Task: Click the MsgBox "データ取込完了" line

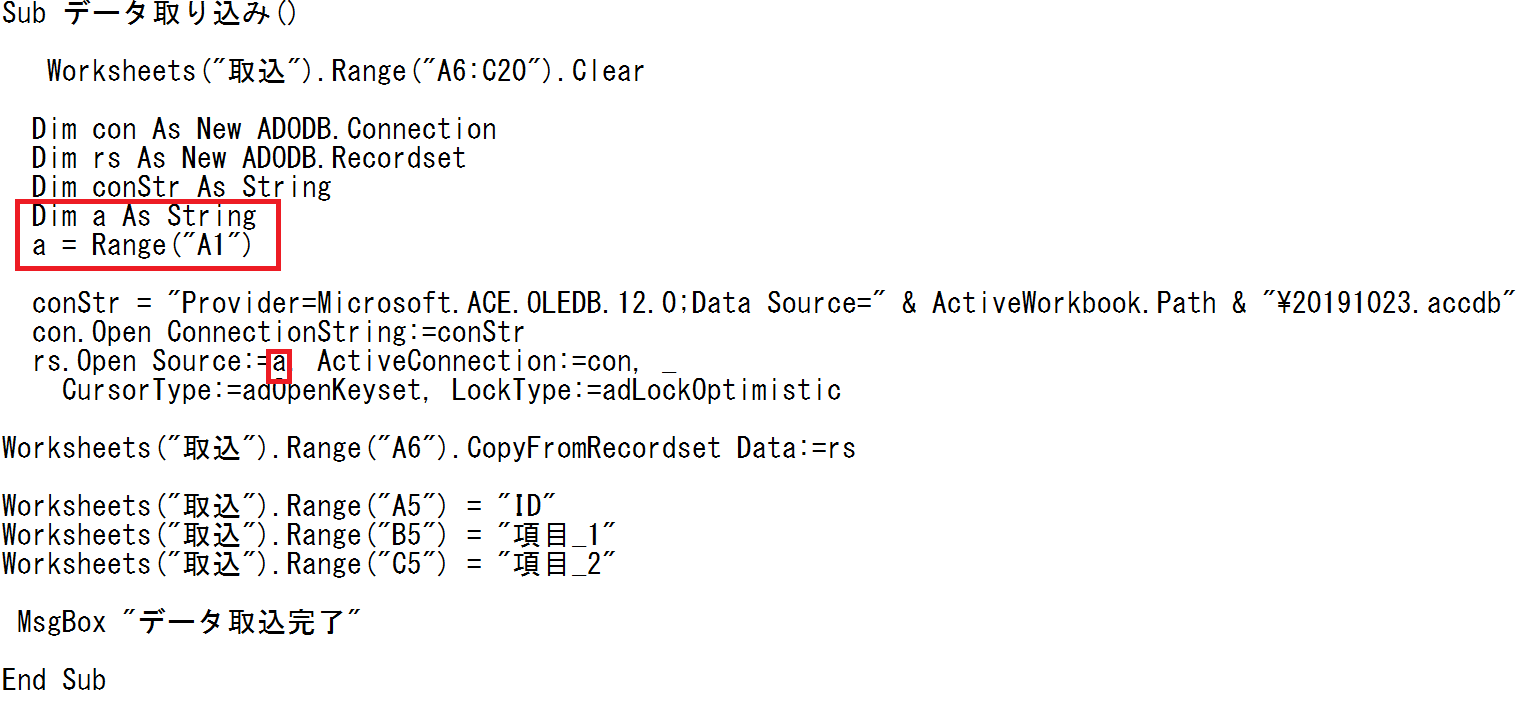Action: pyautogui.click(x=189, y=622)
